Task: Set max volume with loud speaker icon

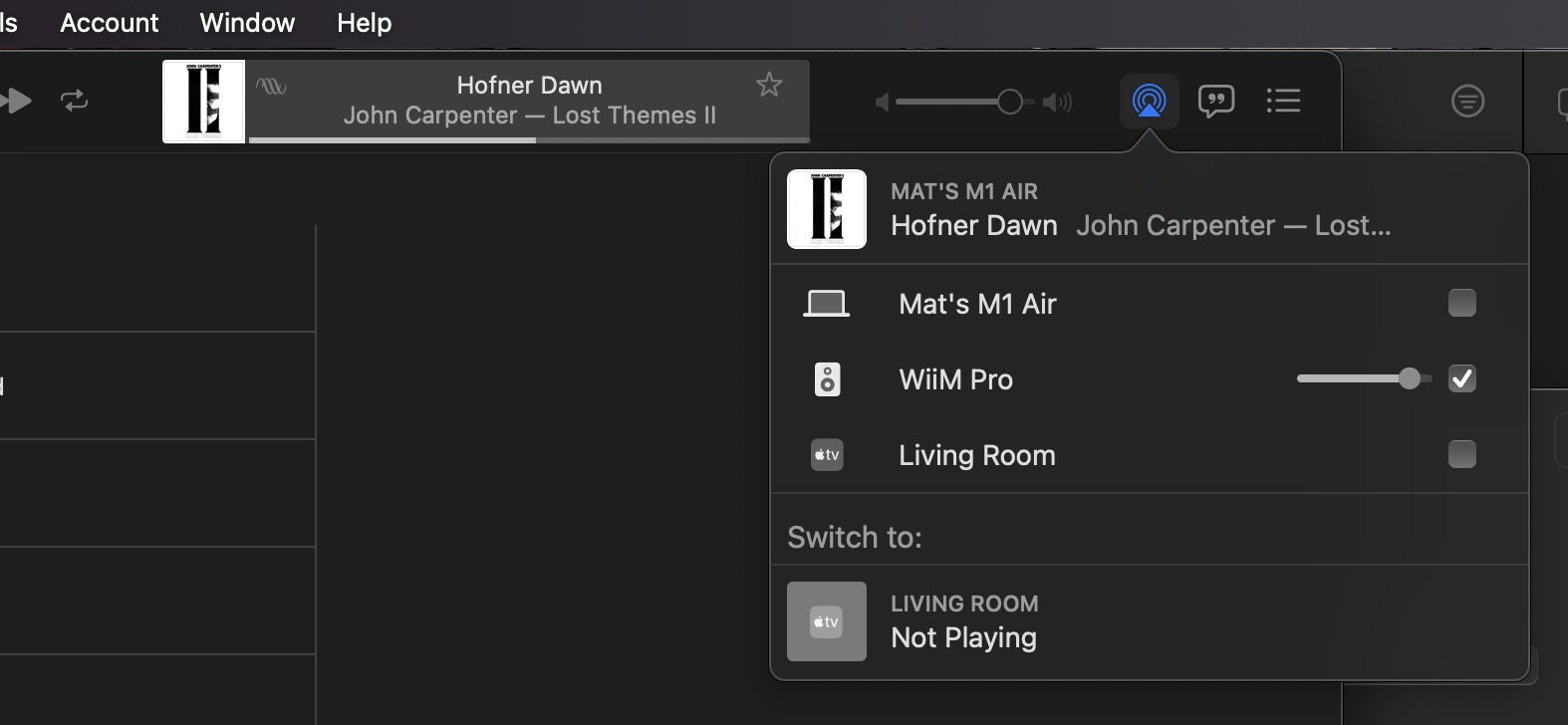Action: click(1058, 102)
